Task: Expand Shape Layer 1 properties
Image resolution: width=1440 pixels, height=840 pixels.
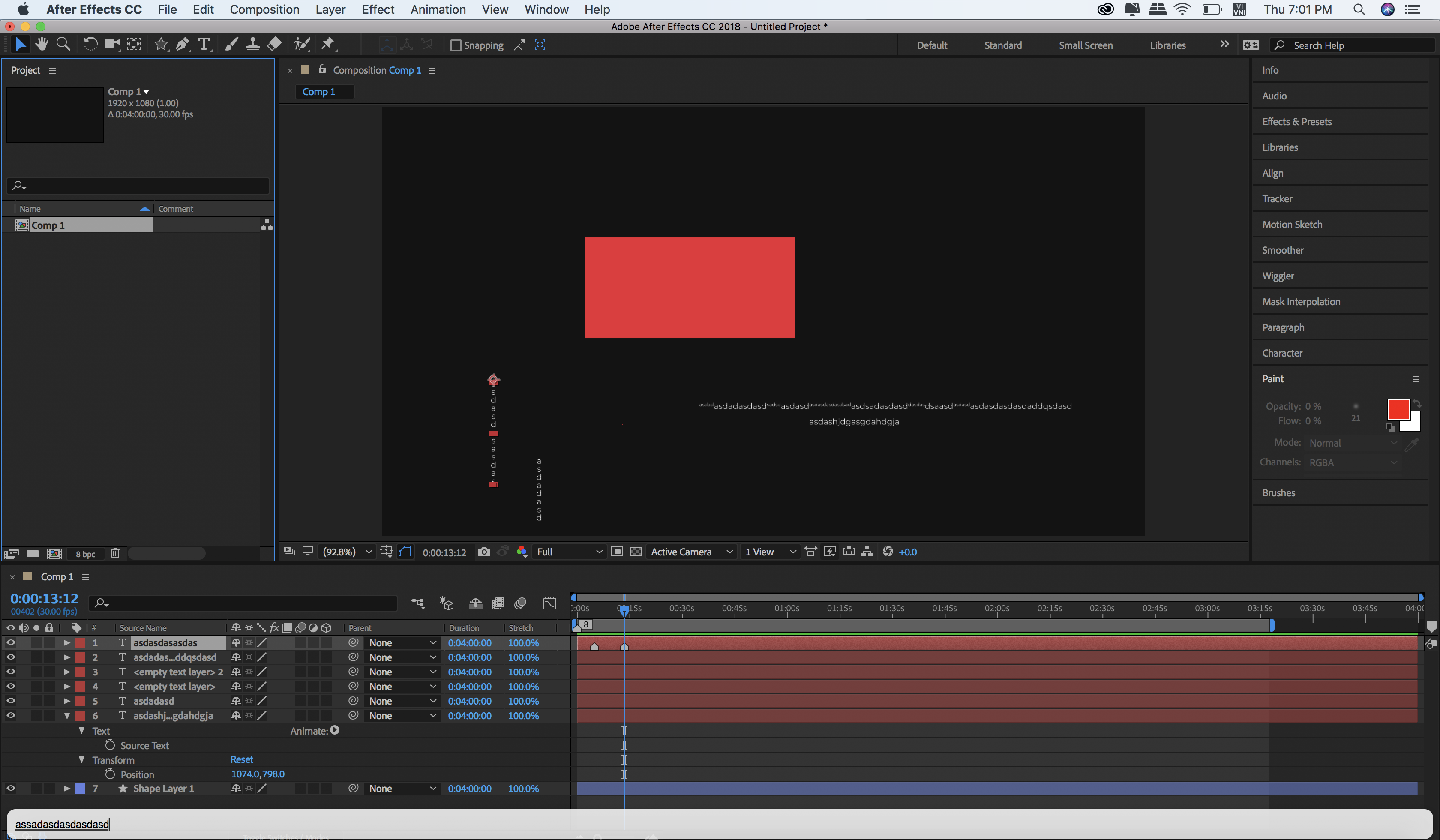Action: (x=67, y=788)
